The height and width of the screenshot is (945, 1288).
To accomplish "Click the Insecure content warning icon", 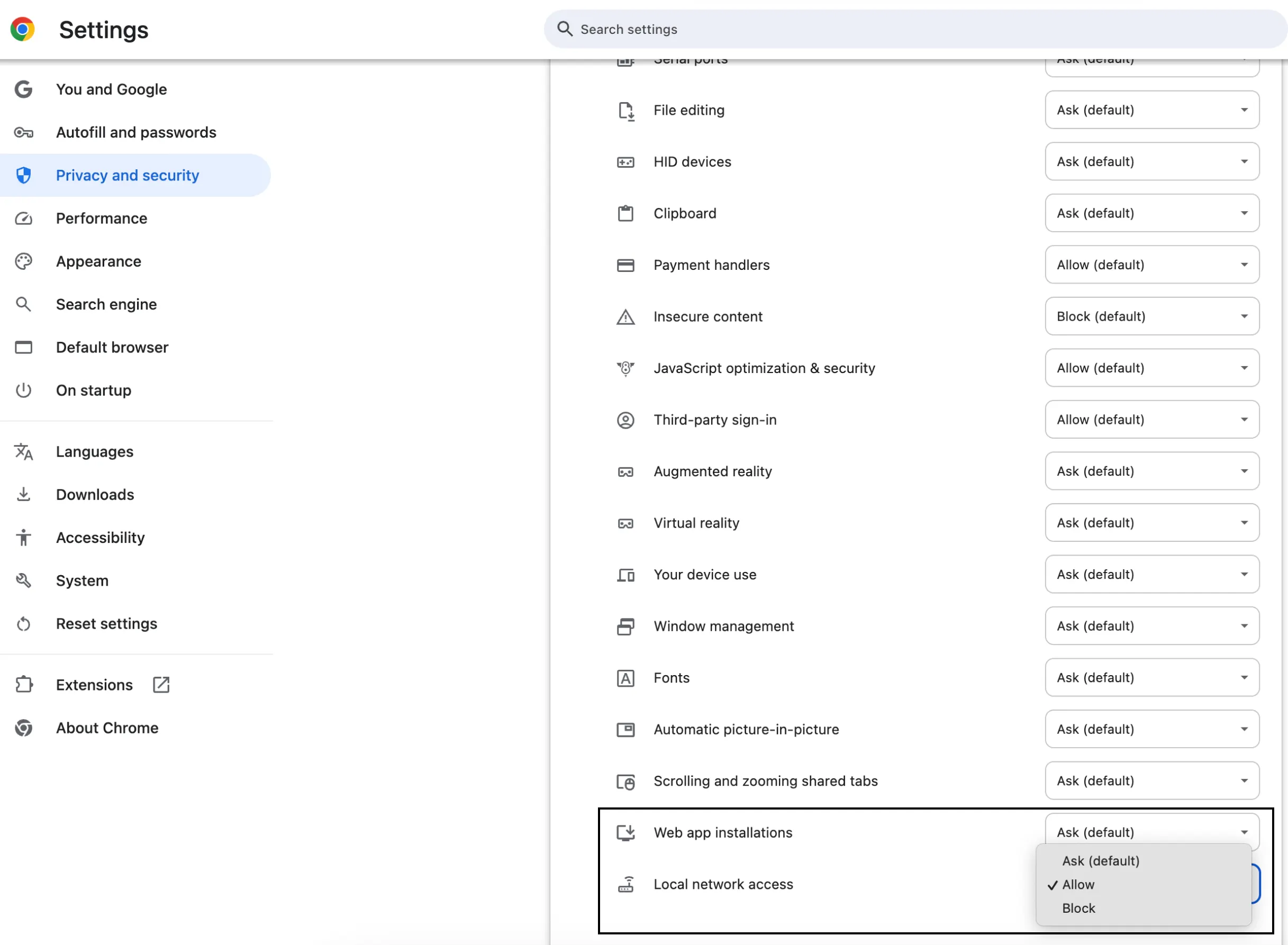I will click(625, 317).
